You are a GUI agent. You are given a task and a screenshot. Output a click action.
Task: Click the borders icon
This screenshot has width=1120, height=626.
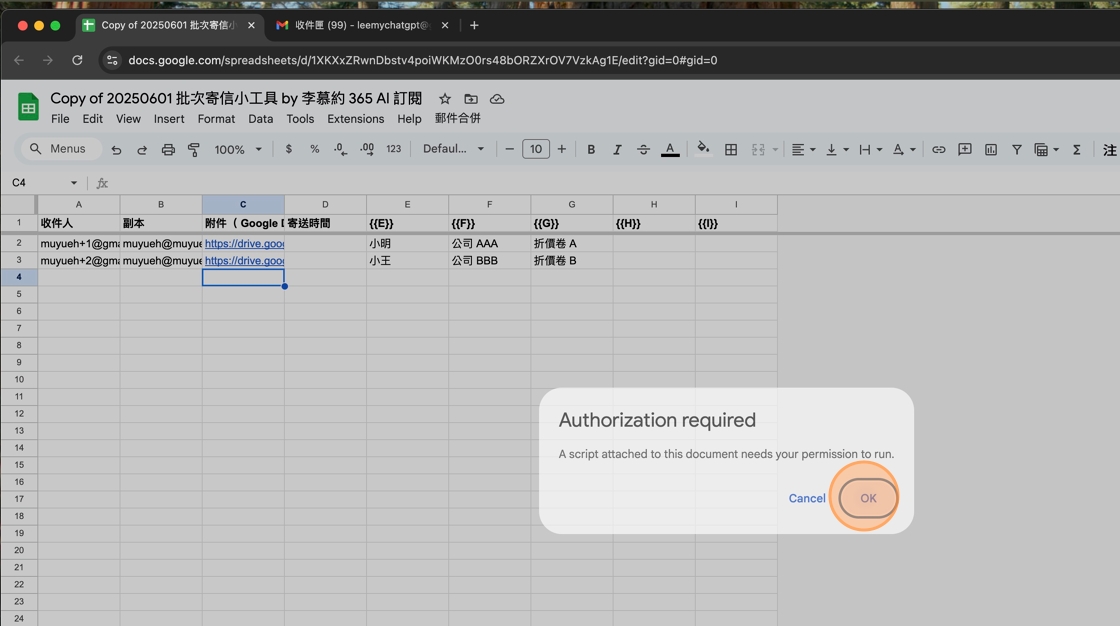click(x=731, y=149)
